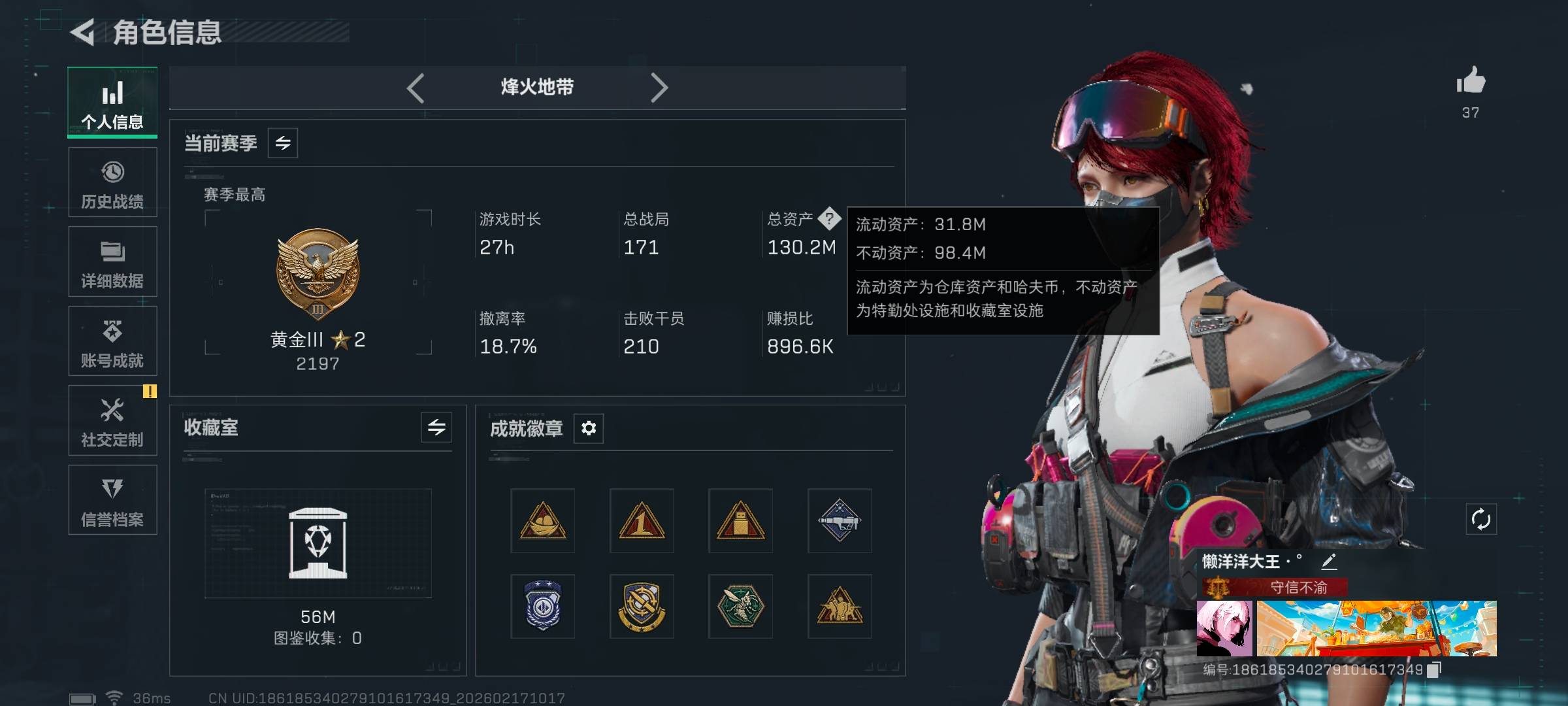The image size is (1568, 706).
Task: Go back using the arrow beside 角色信息
Action: click(x=83, y=32)
